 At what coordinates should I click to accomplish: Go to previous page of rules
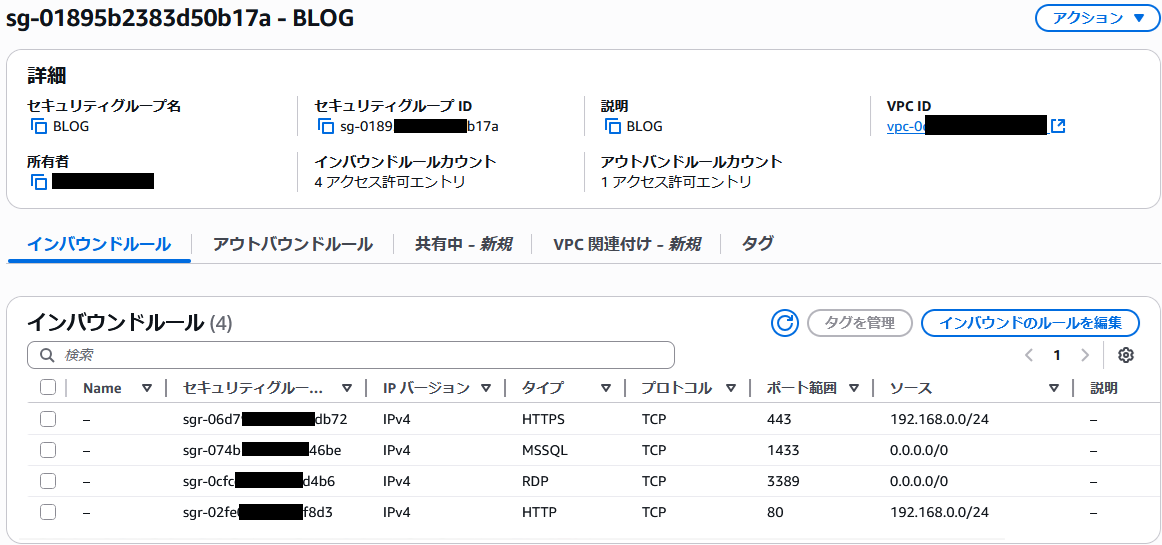pos(1028,355)
